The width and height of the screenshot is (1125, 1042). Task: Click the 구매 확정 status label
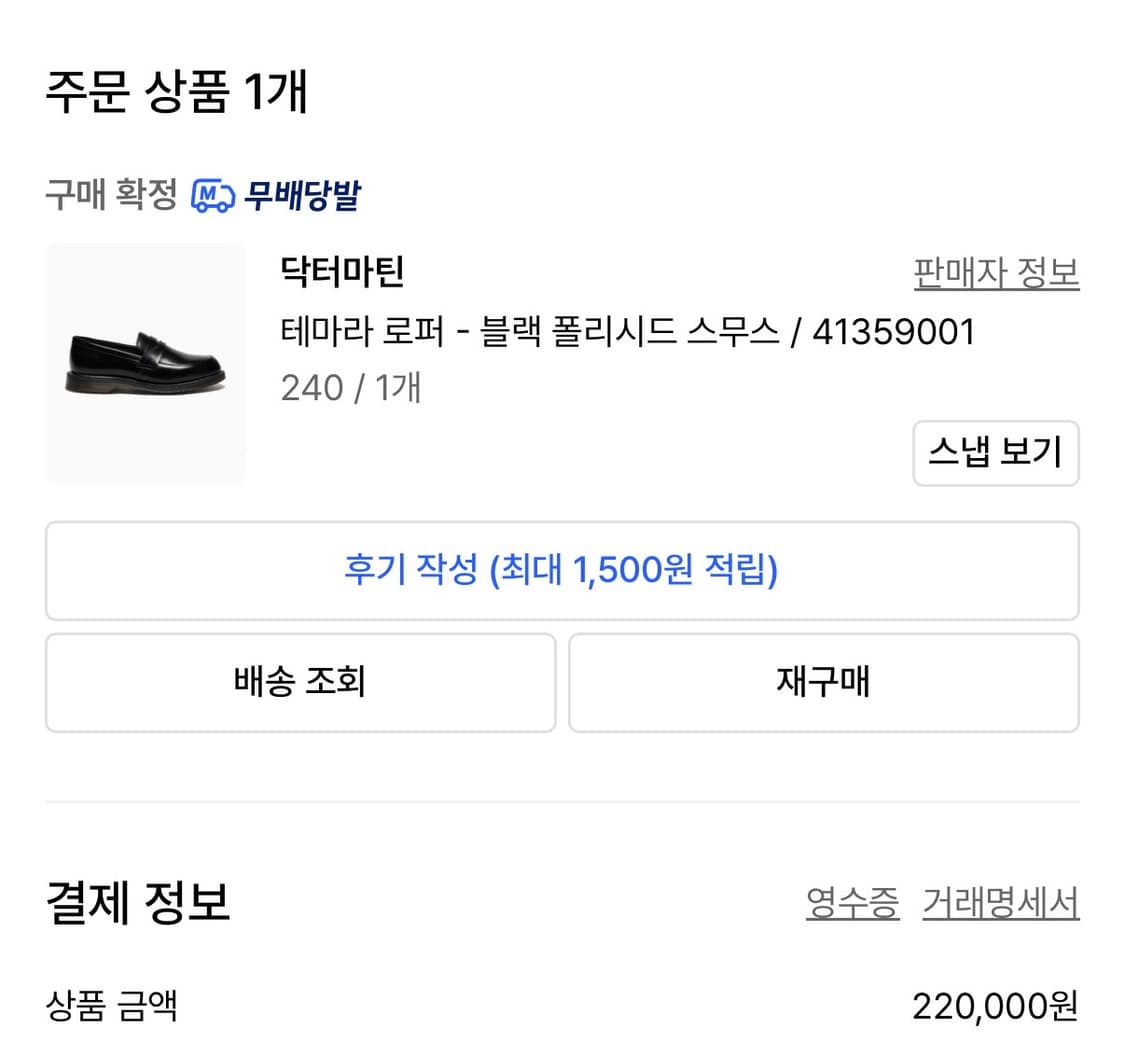pyautogui.click(x=104, y=196)
